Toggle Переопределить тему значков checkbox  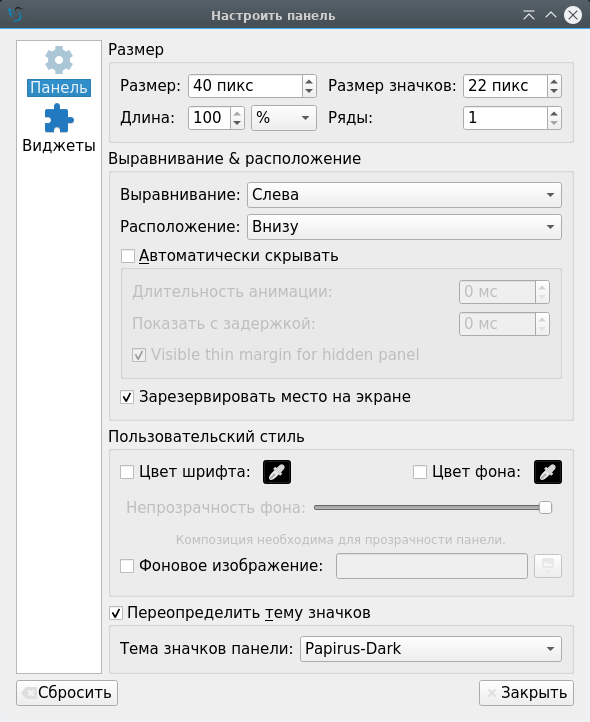click(116, 613)
